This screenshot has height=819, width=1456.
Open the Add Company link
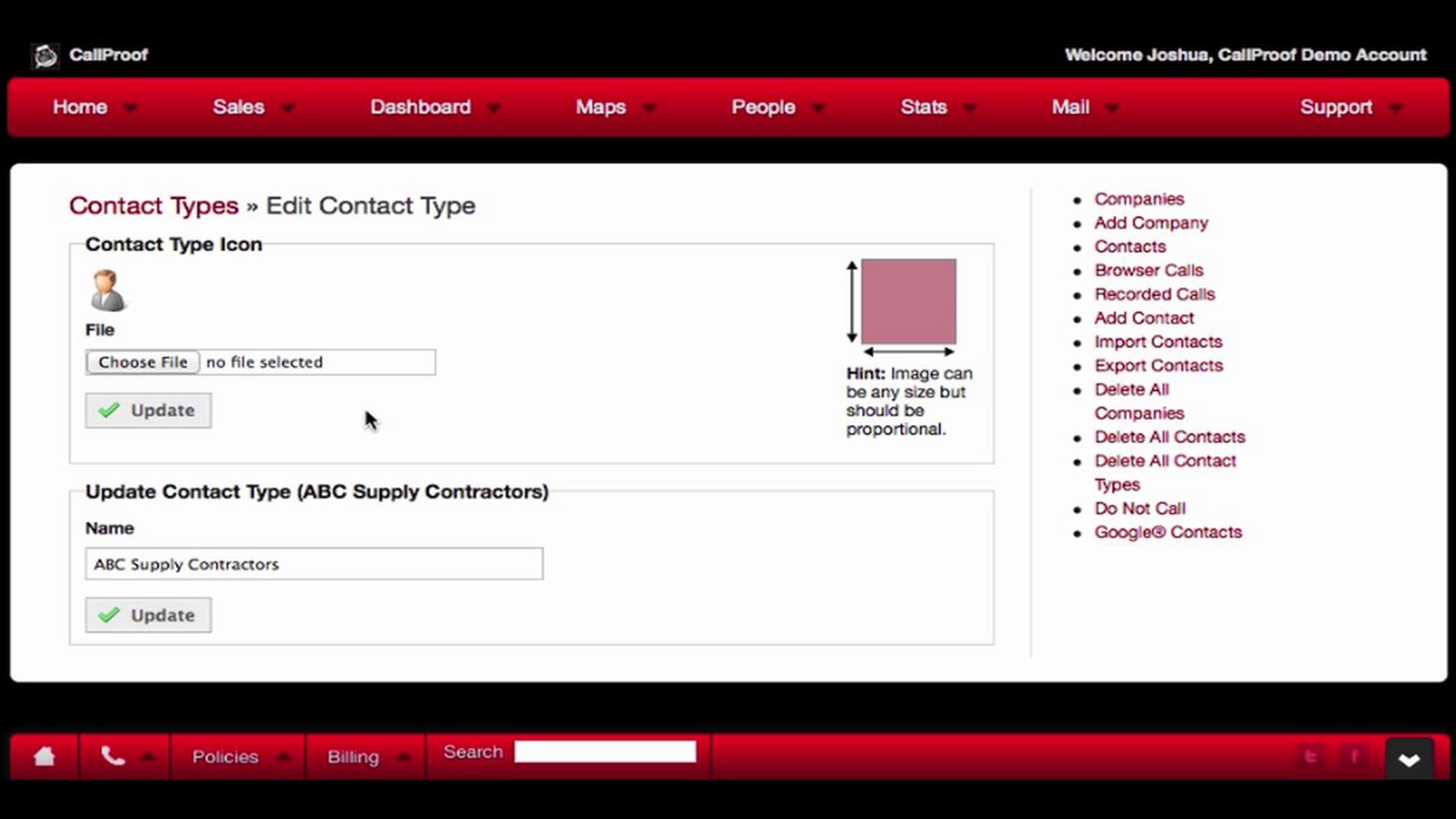pyautogui.click(x=1151, y=223)
